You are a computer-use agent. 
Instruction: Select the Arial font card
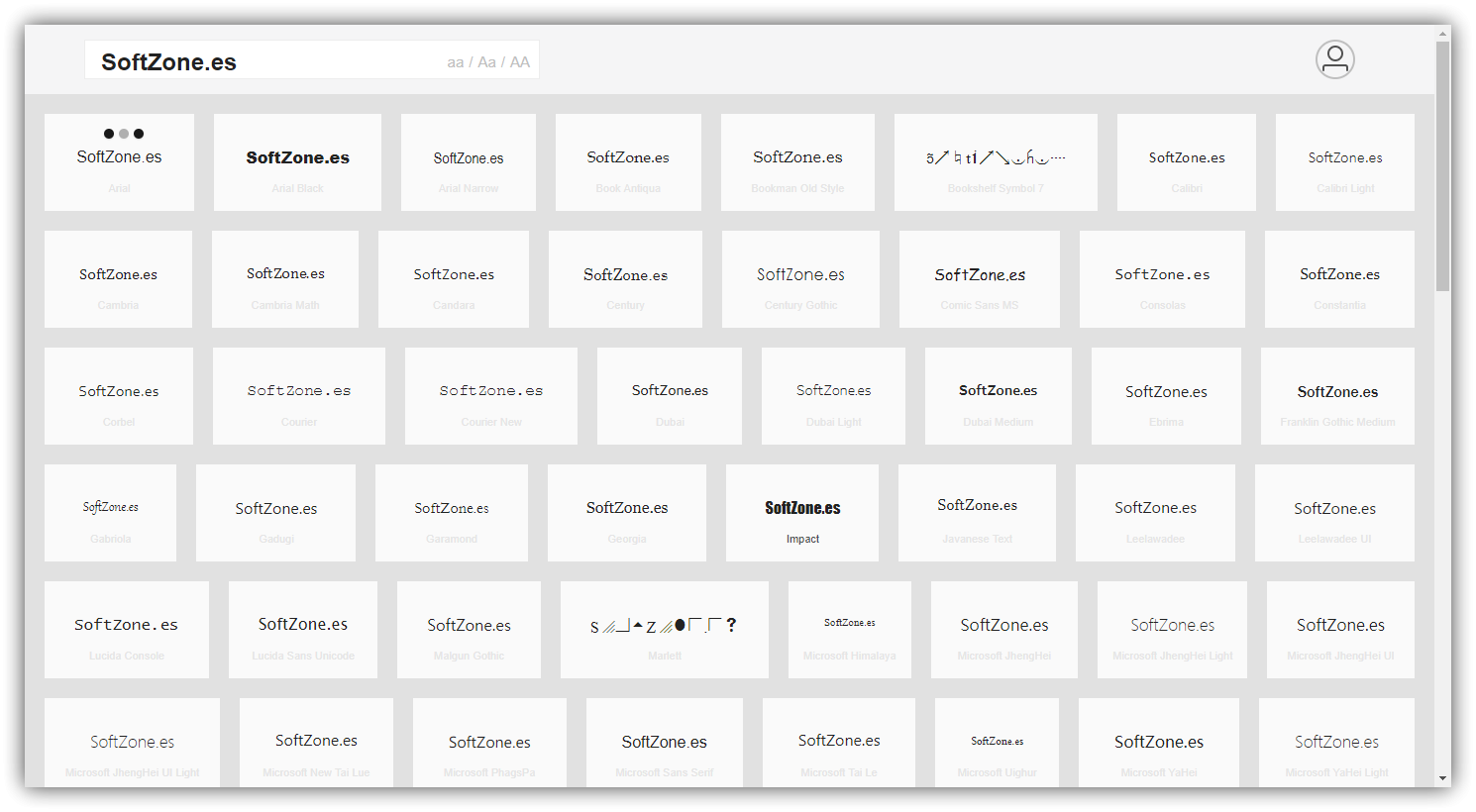(119, 162)
